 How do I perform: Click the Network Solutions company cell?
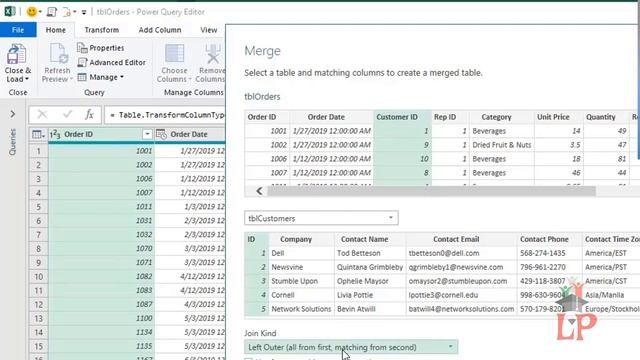[301, 309]
